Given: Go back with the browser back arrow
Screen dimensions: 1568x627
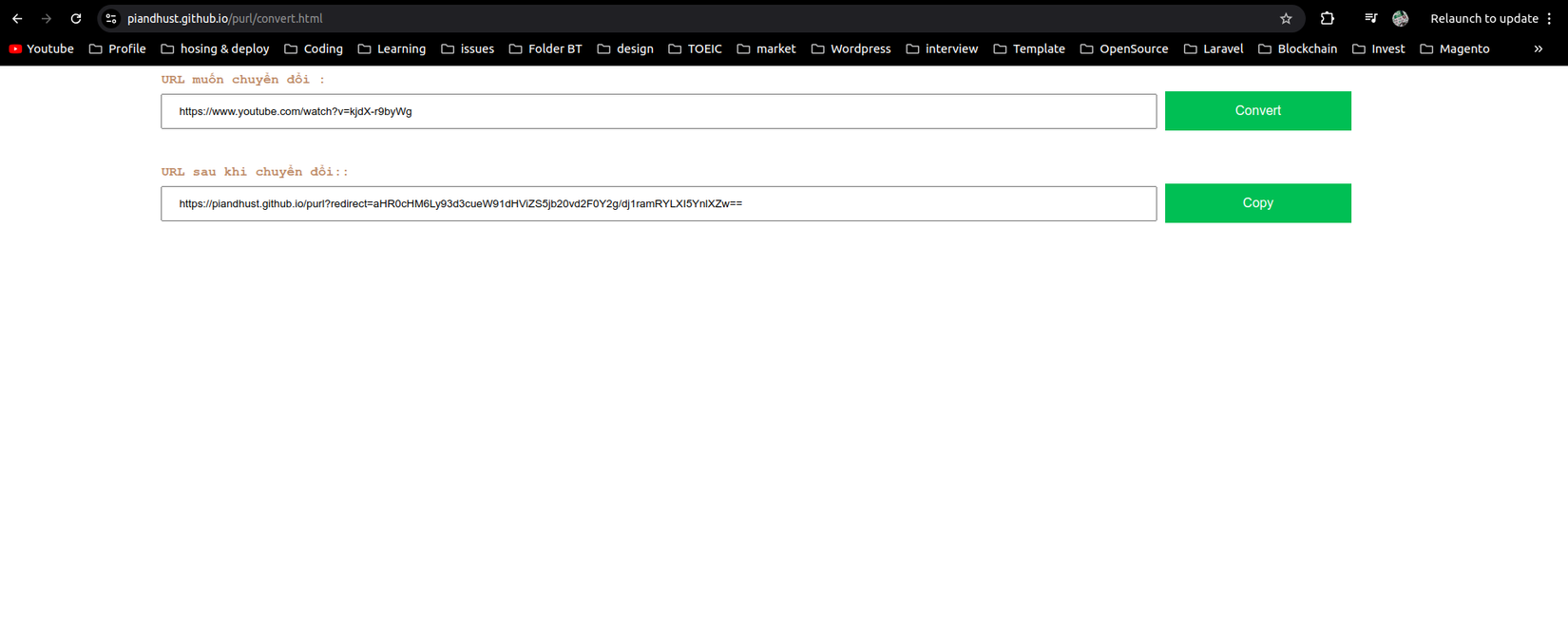Looking at the screenshot, I should coord(17,18).
